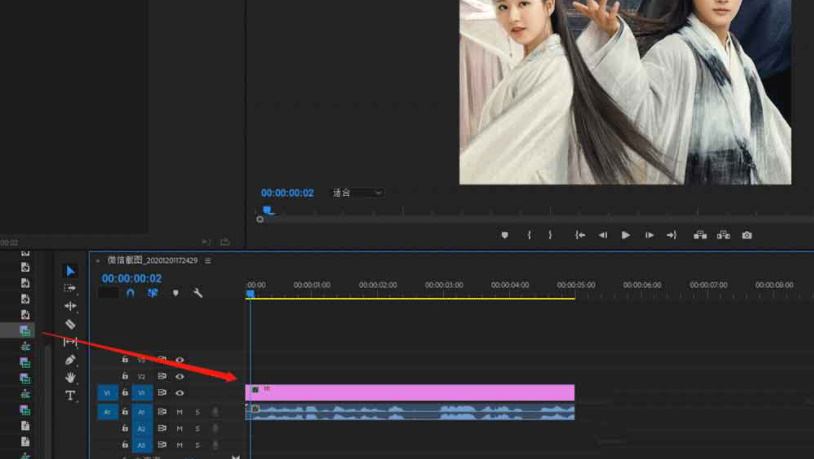Image resolution: width=814 pixels, height=459 pixels.
Task: Toggle sync lock on track A1
Action: coord(162,411)
